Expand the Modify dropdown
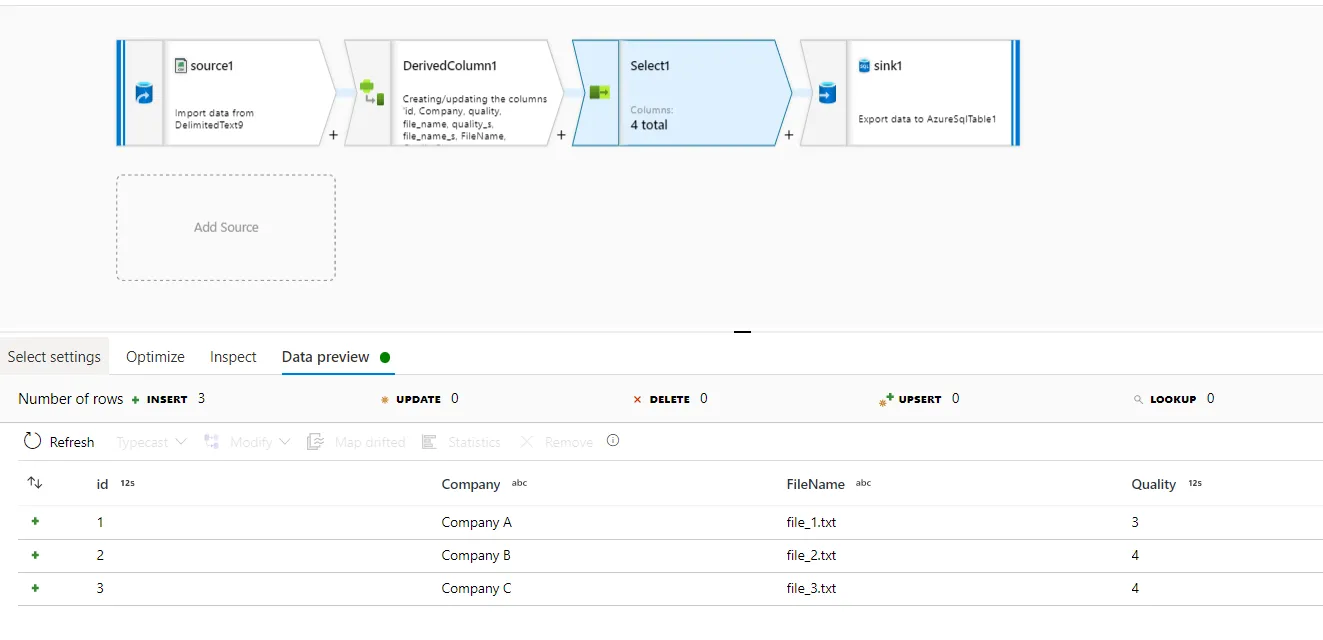The height and width of the screenshot is (640, 1323). (259, 442)
